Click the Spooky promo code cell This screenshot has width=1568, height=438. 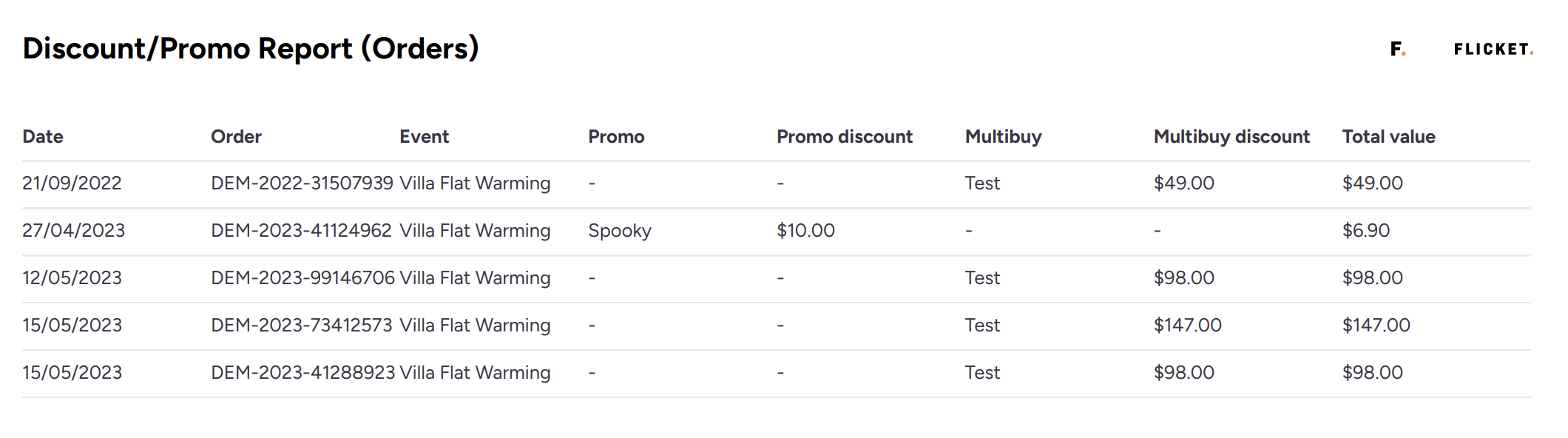(620, 231)
